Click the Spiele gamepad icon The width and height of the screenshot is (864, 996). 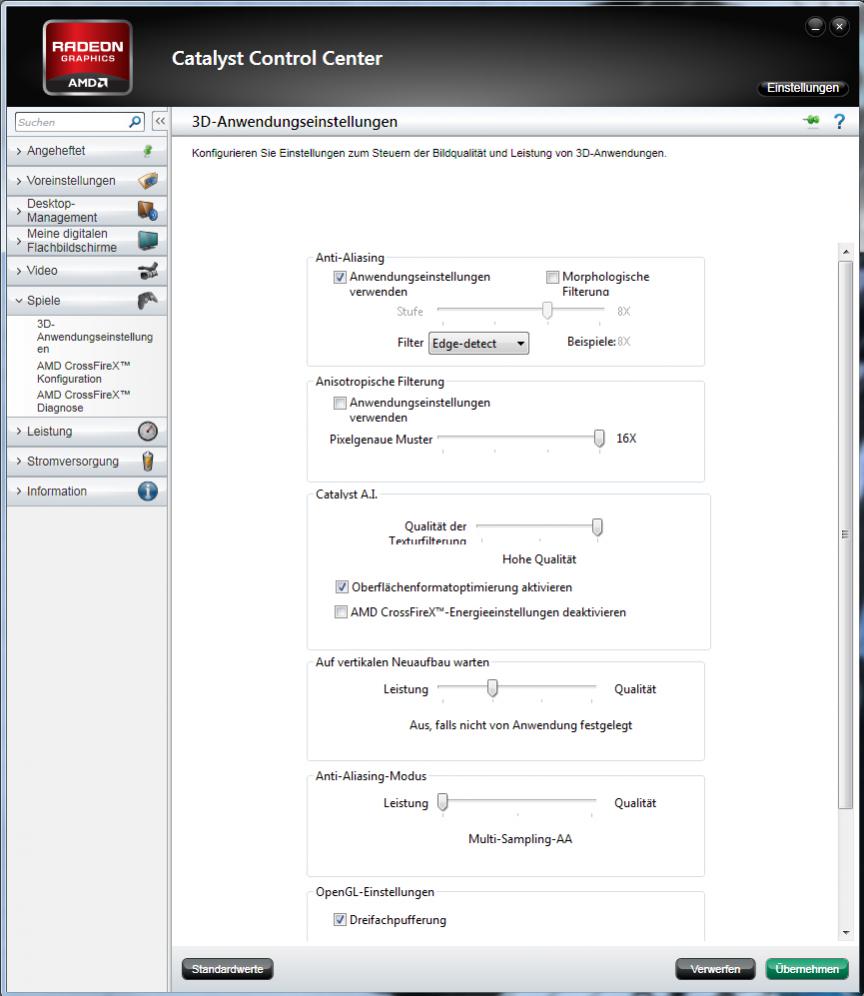coord(148,300)
